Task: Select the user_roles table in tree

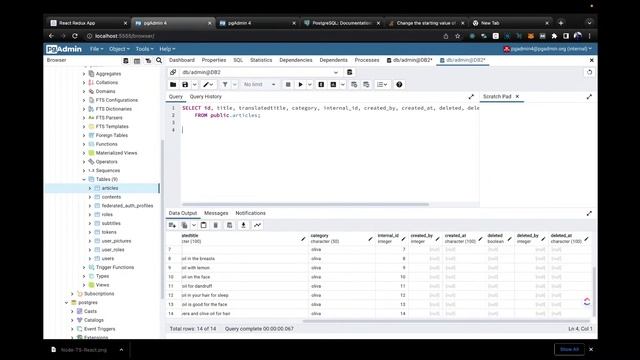Action: point(113,250)
